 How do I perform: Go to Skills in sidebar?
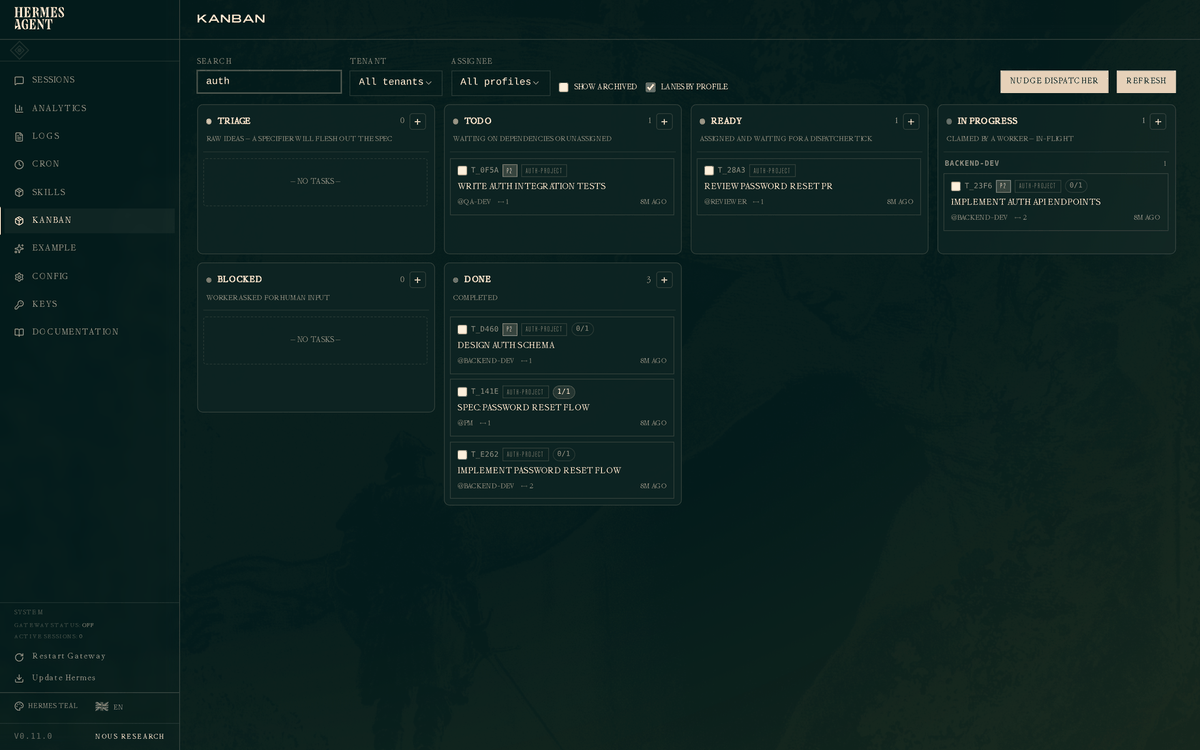click(87, 192)
